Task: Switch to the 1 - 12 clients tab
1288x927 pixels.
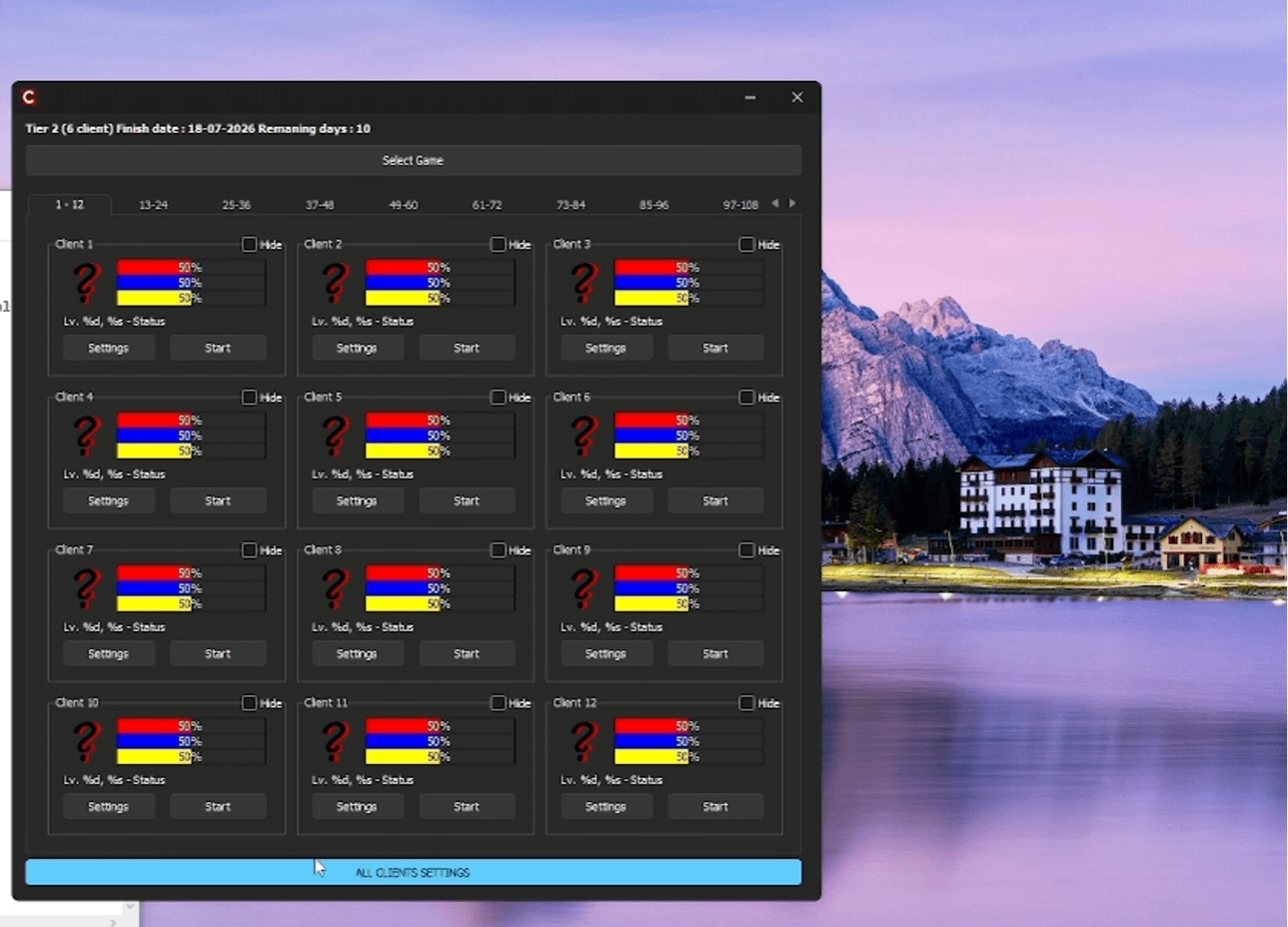Action: pyautogui.click(x=69, y=204)
